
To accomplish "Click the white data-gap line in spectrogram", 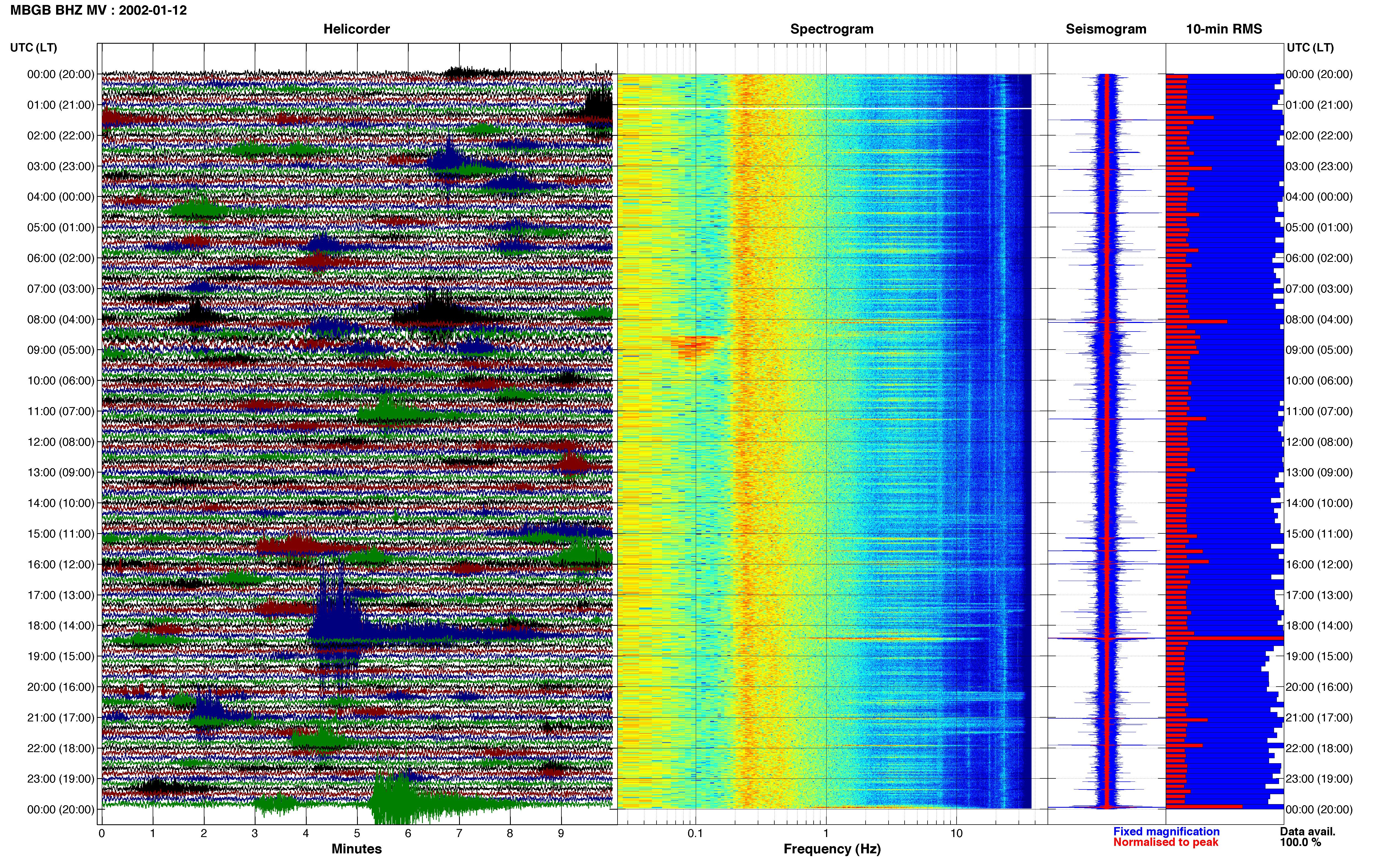I will point(824,108).
